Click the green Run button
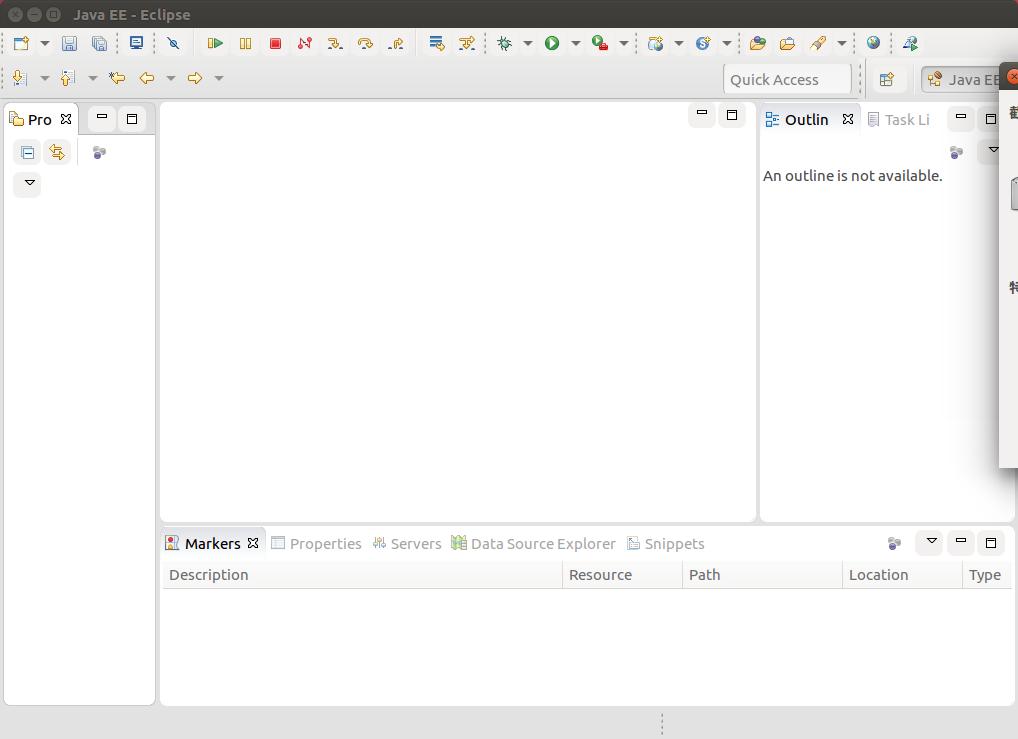 pos(552,43)
